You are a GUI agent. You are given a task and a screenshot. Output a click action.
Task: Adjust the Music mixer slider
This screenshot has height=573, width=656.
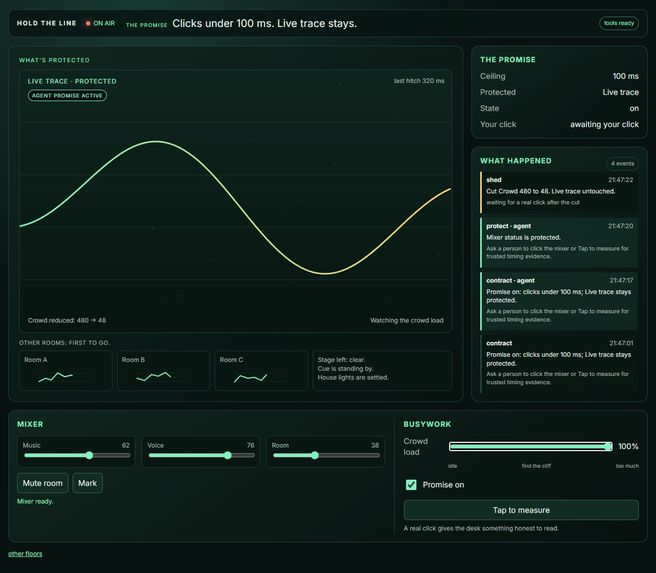77,455
